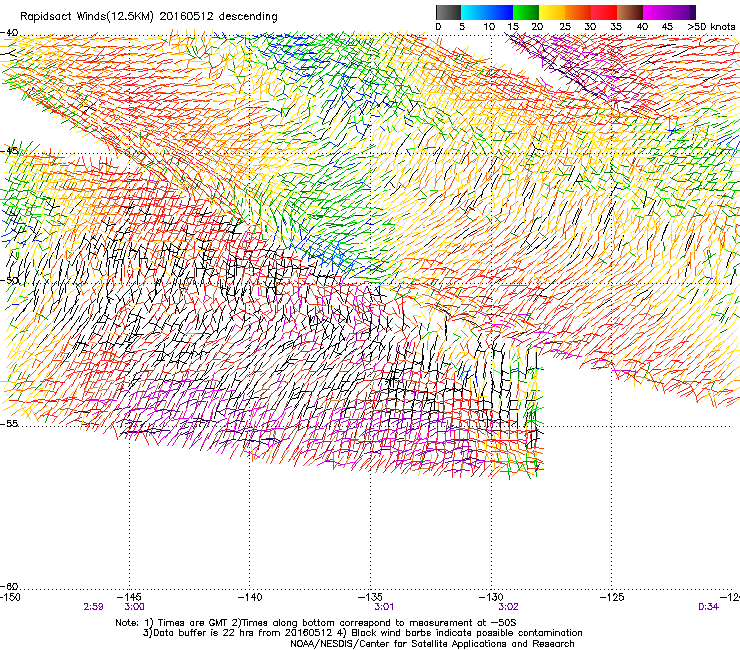Click the -60 latitude axis label

pos(9,586)
